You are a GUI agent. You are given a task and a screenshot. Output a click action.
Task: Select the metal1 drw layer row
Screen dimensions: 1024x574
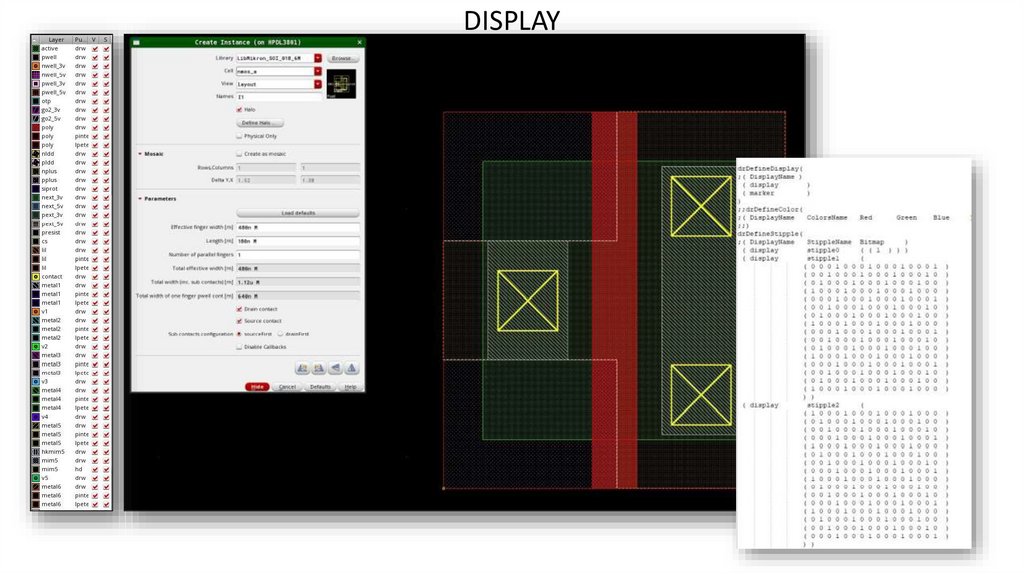[x=72, y=285]
